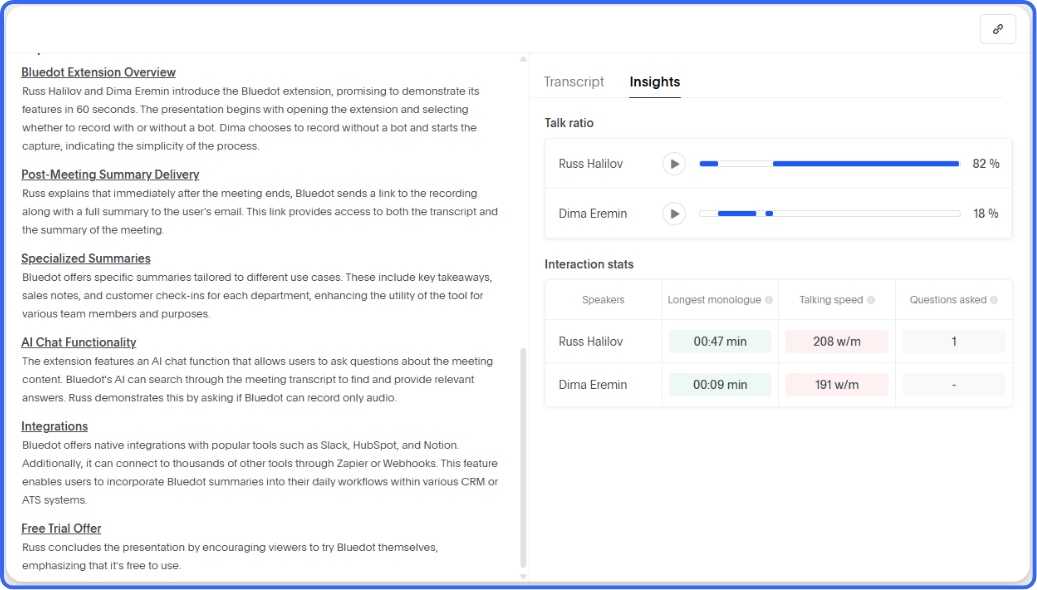Open info icon beside Questions asked
Image resolution: width=1037 pixels, height=590 pixels.
994,300
